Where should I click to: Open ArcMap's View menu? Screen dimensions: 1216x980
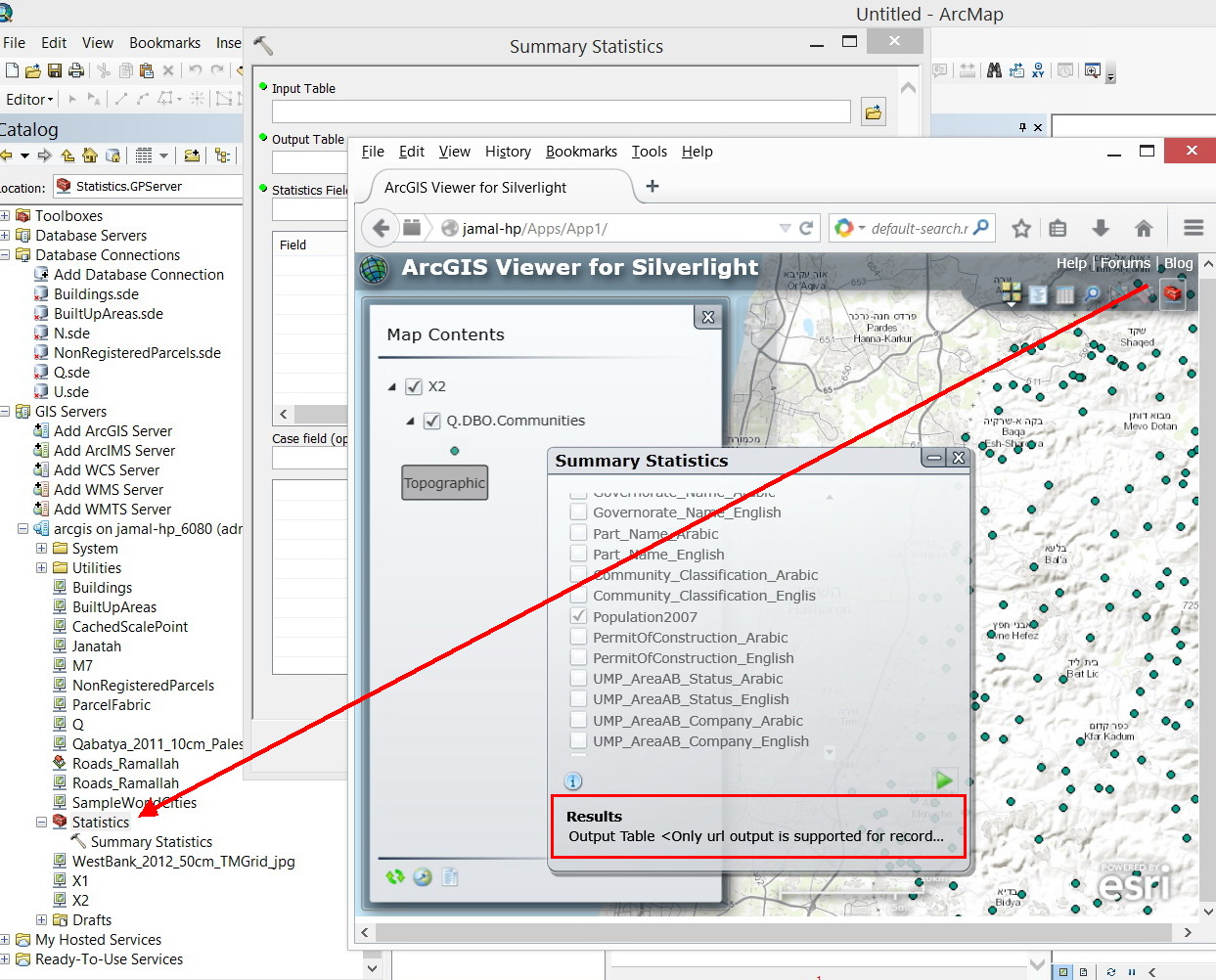coord(97,43)
